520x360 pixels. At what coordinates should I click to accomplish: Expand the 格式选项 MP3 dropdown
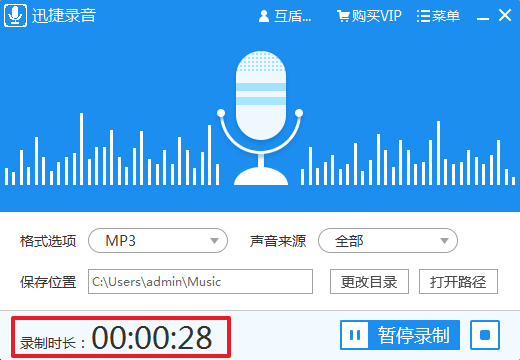pos(158,241)
